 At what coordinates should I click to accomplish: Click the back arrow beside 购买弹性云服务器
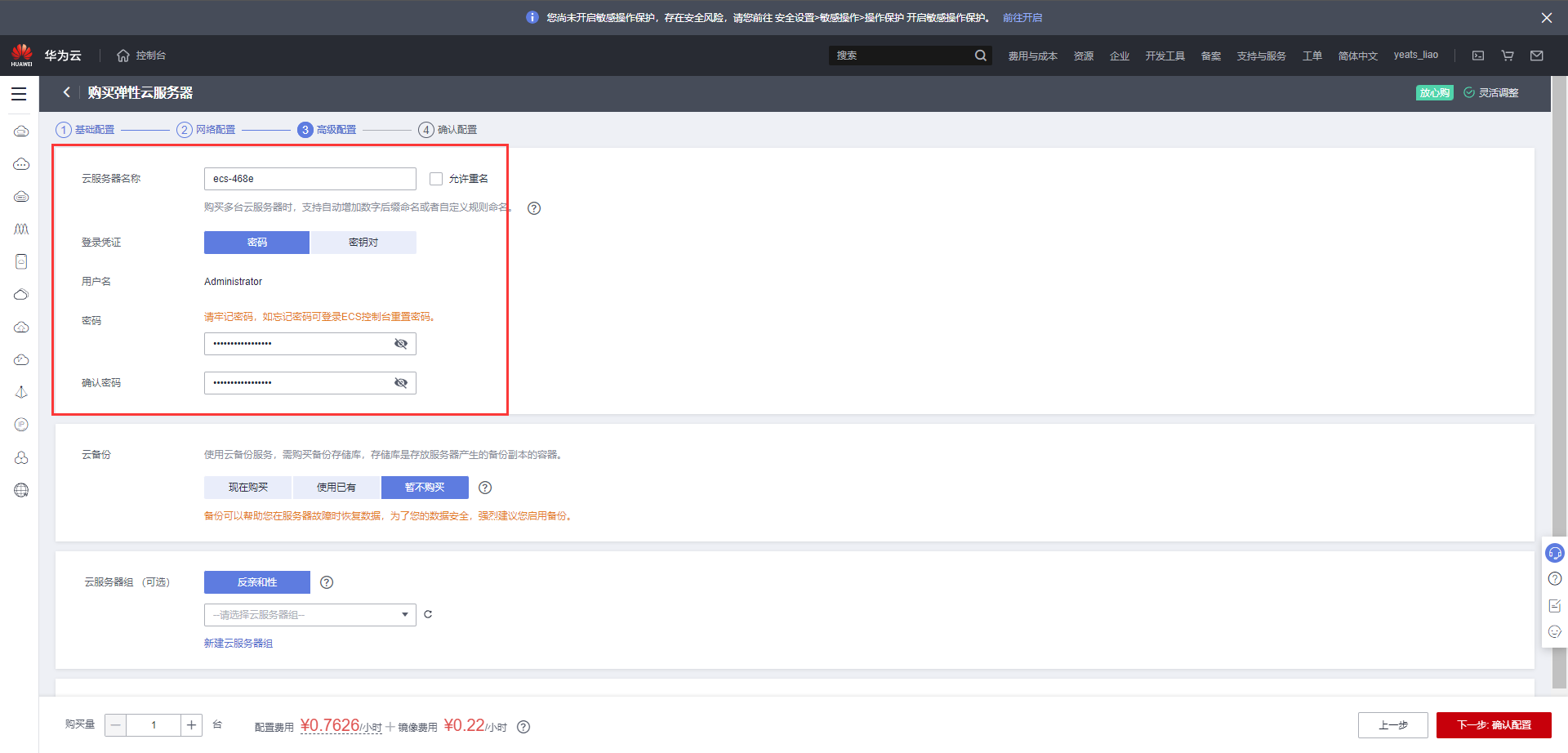pyautogui.click(x=67, y=92)
